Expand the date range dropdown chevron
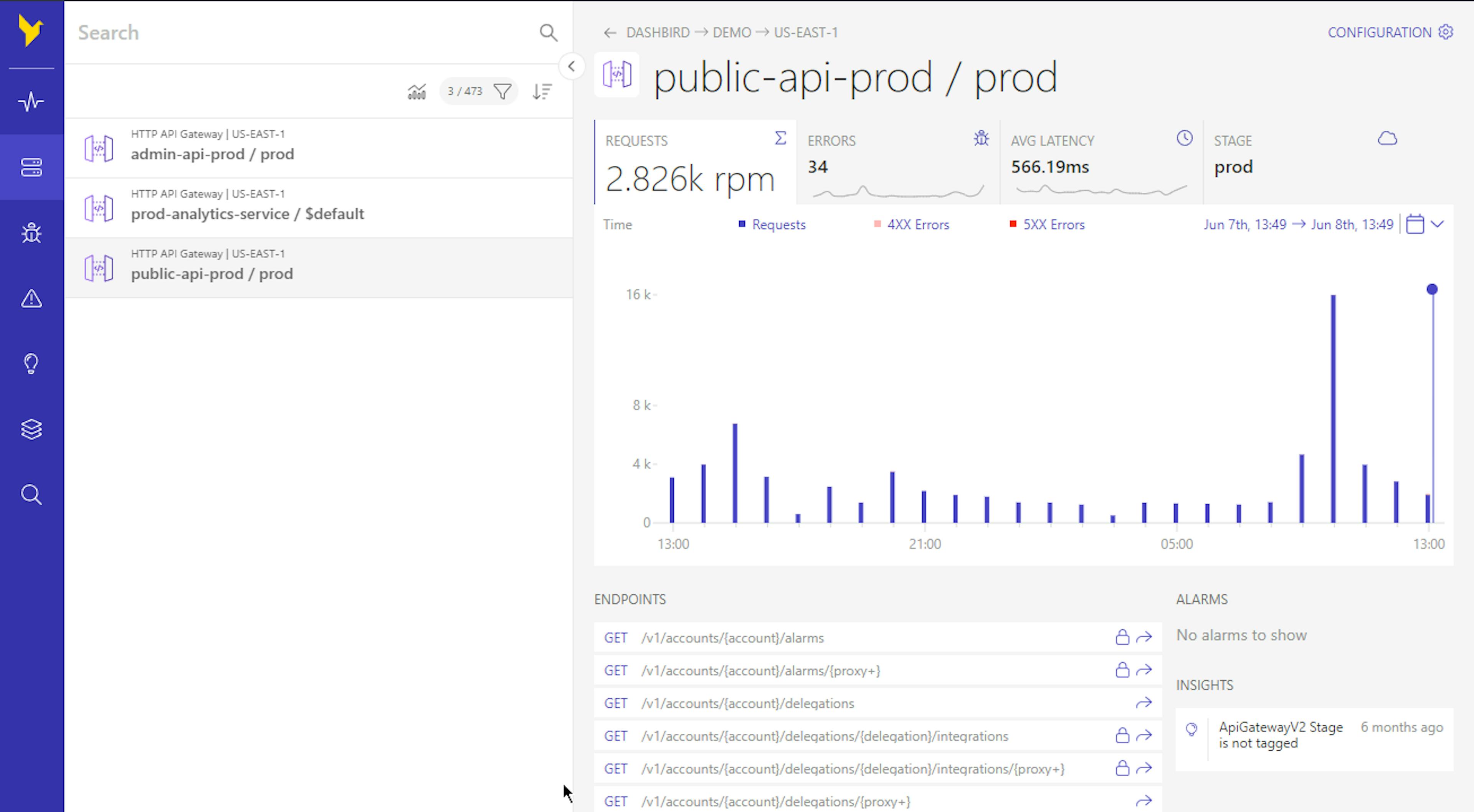This screenshot has width=1474, height=812. click(1438, 224)
